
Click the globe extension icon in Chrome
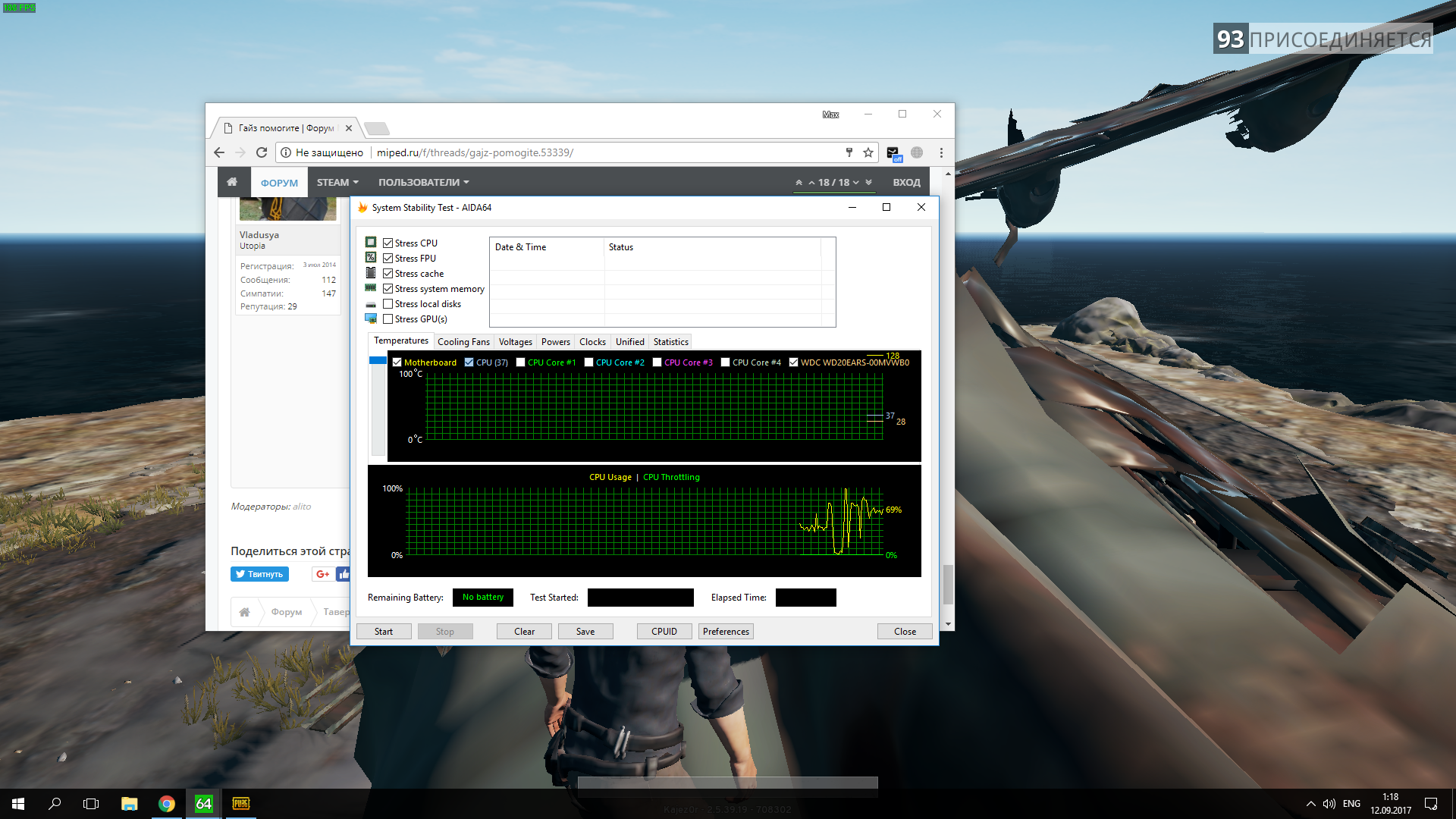[917, 152]
